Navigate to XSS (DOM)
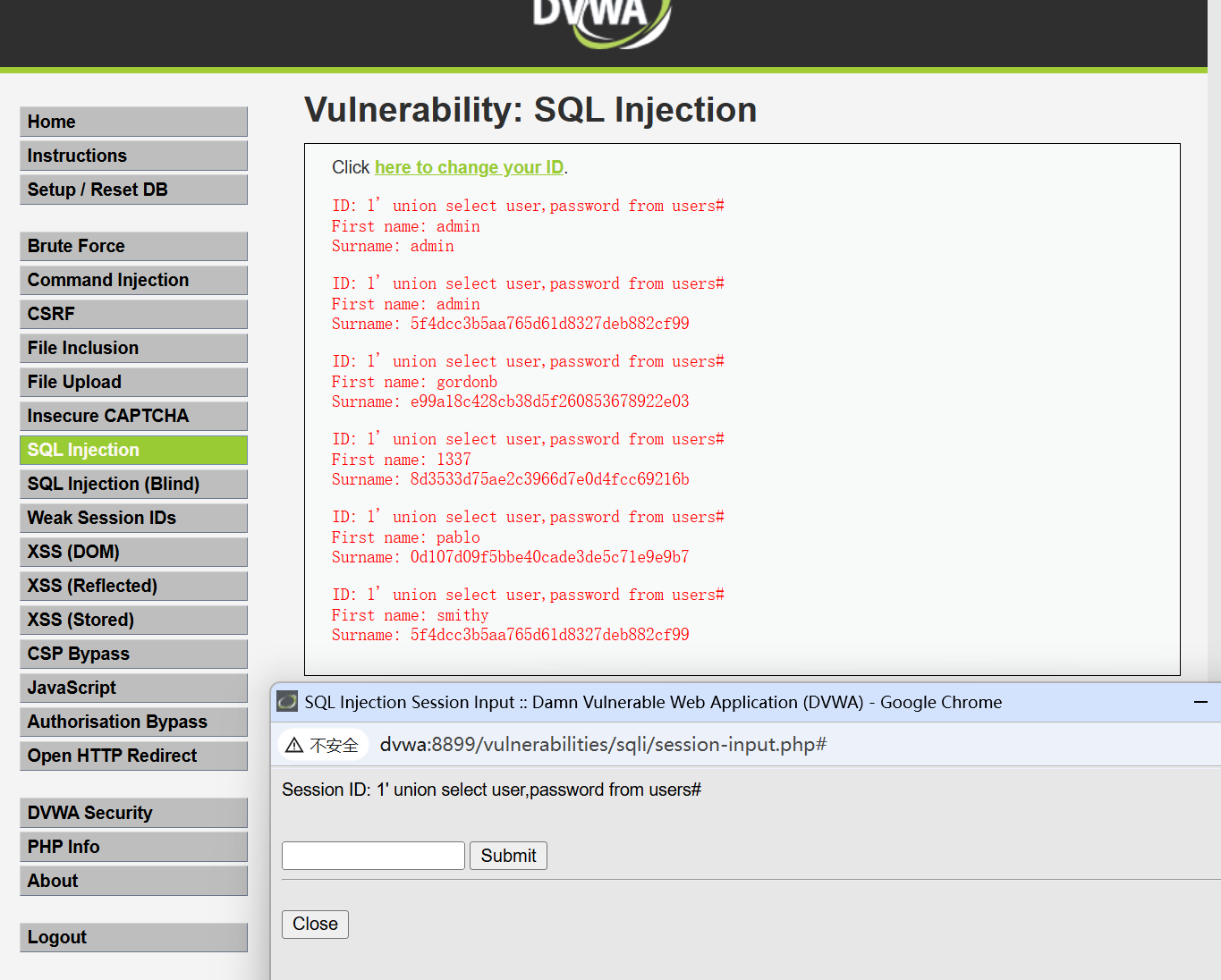The height and width of the screenshot is (980, 1221). click(x=133, y=552)
